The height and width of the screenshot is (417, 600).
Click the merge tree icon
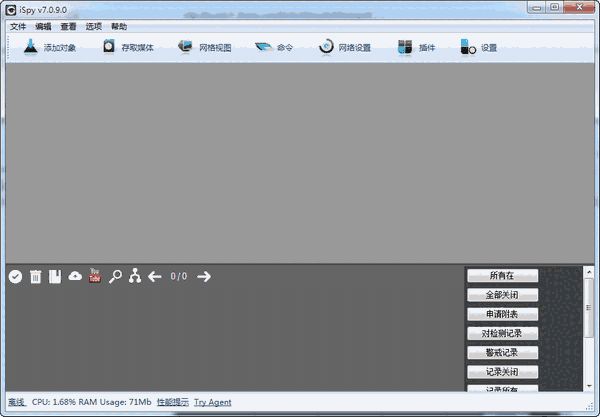tap(135, 276)
